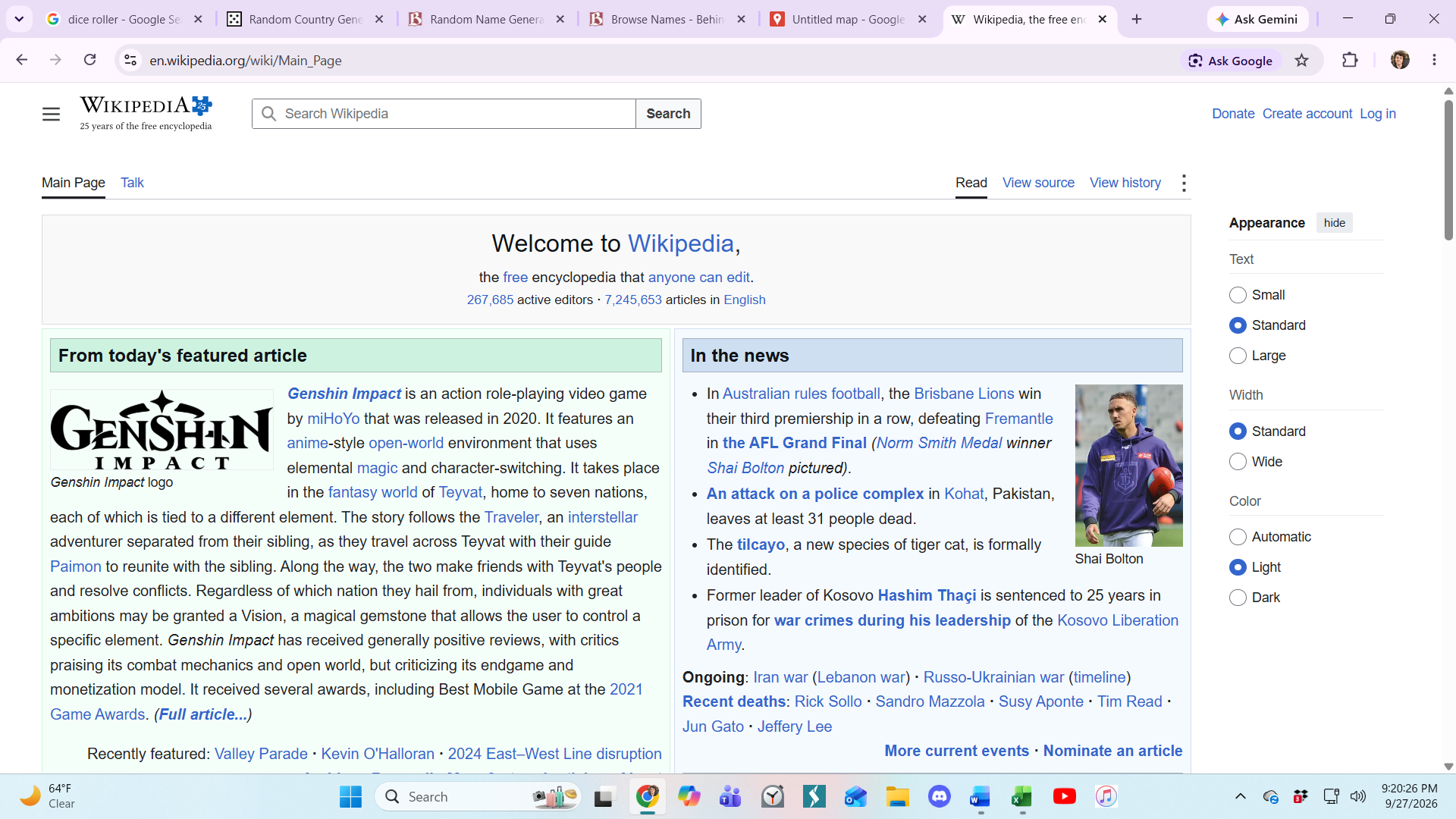1456x819 pixels.
Task: Open the Full article link
Action: tap(203, 714)
